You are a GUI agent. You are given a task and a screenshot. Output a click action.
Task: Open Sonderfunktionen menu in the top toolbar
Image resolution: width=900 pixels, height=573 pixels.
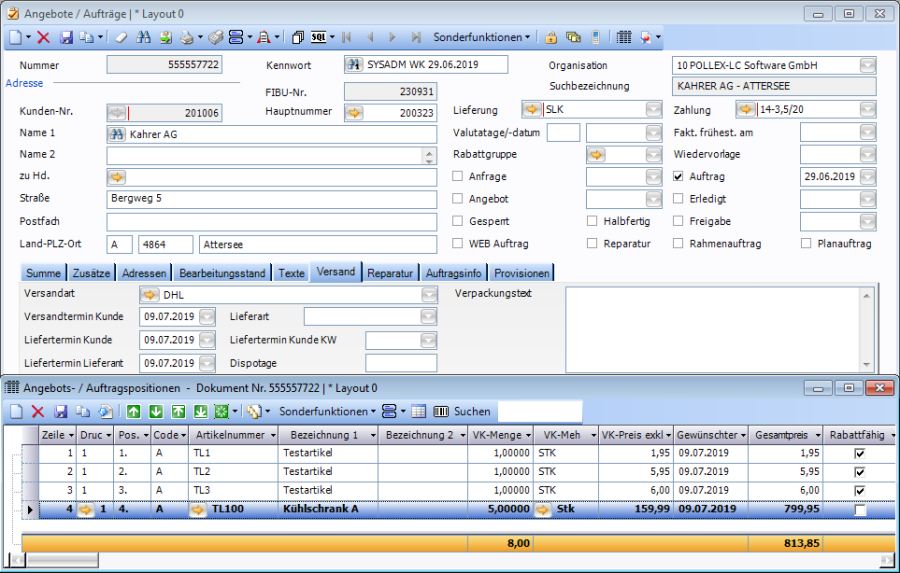[482, 37]
